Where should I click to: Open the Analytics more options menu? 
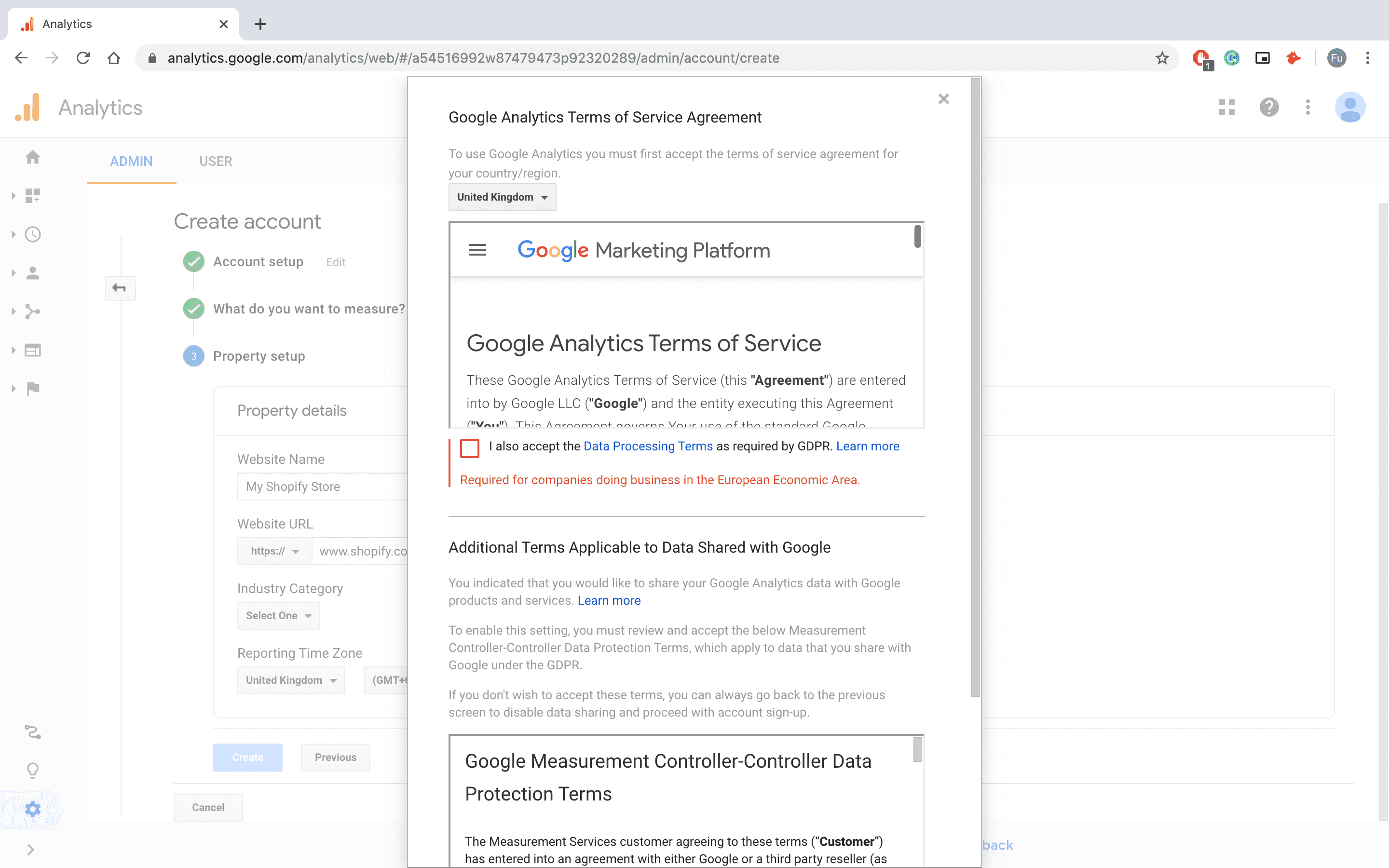pos(1307,108)
